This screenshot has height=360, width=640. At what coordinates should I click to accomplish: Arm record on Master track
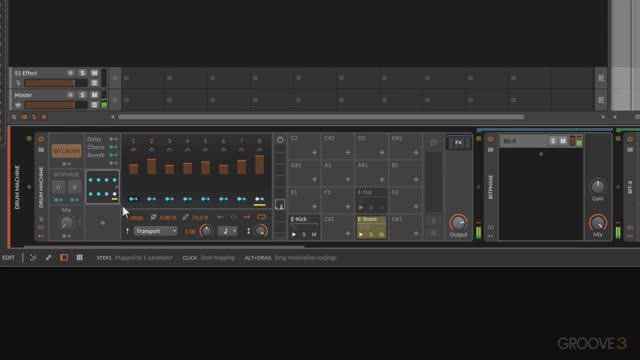tap(70, 95)
